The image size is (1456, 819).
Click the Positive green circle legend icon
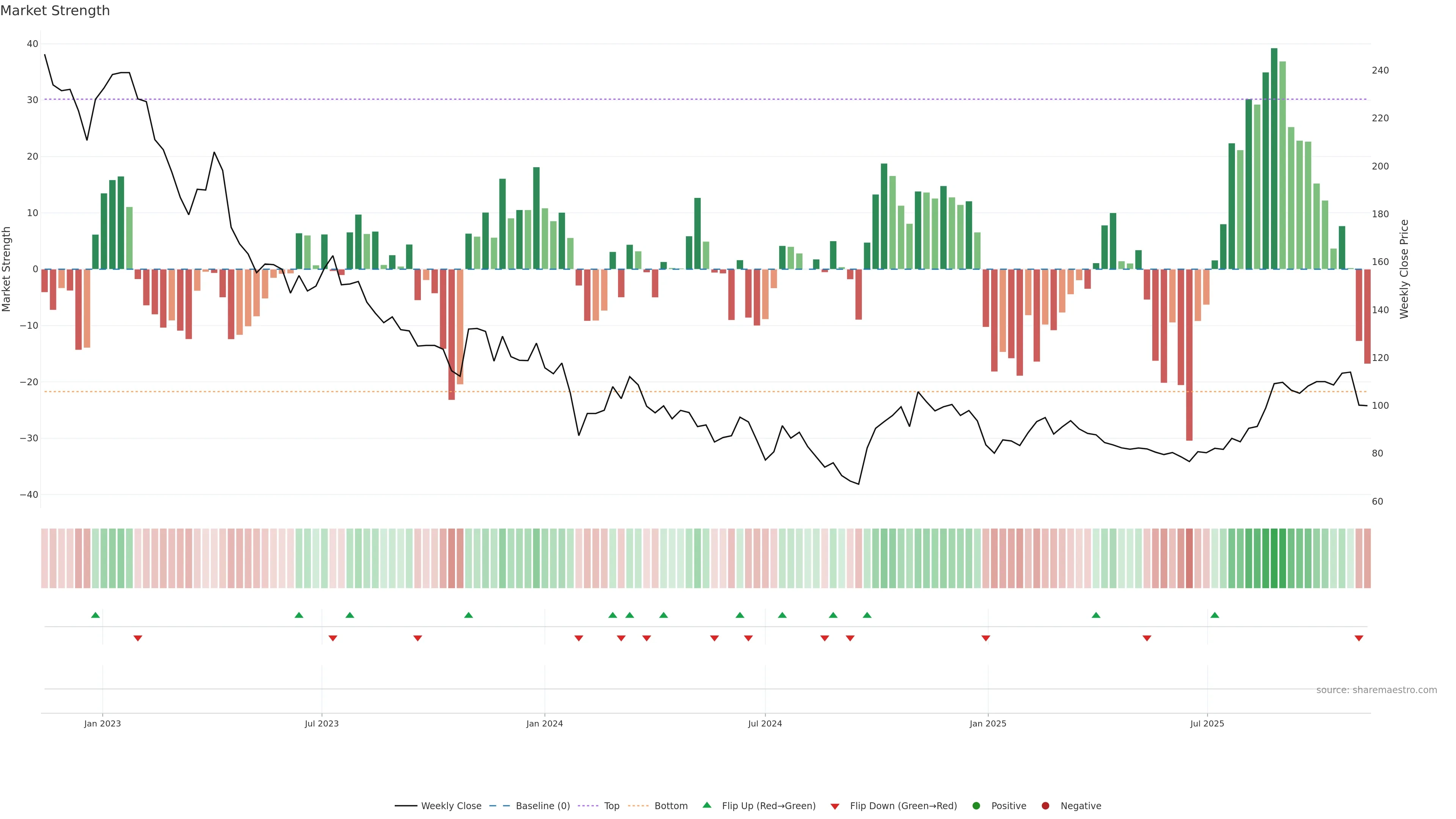coord(976,805)
